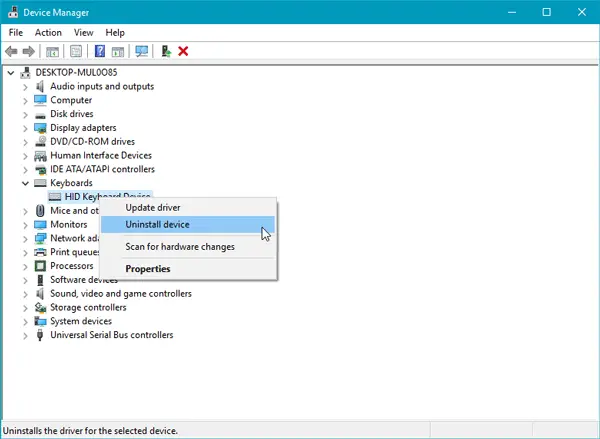Image resolution: width=600 pixels, height=439 pixels.
Task: Click the status bar text 'Uninstalls the driver'
Action: pos(90,431)
